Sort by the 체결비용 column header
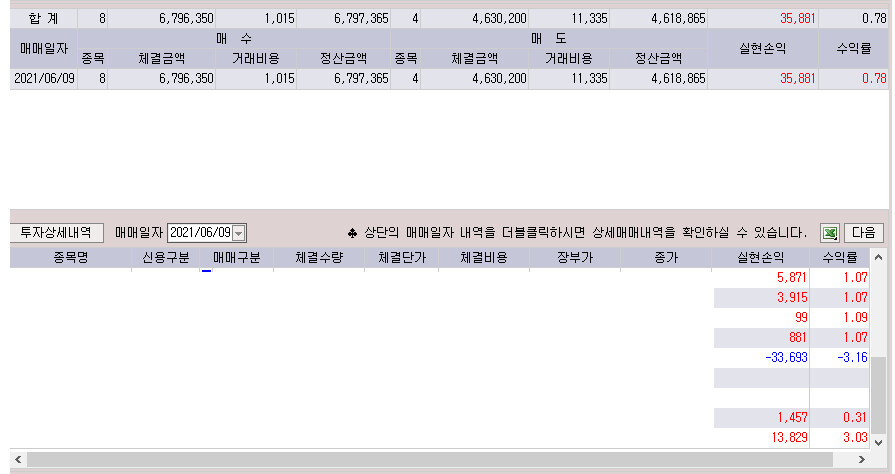The image size is (895, 474). coord(484,258)
